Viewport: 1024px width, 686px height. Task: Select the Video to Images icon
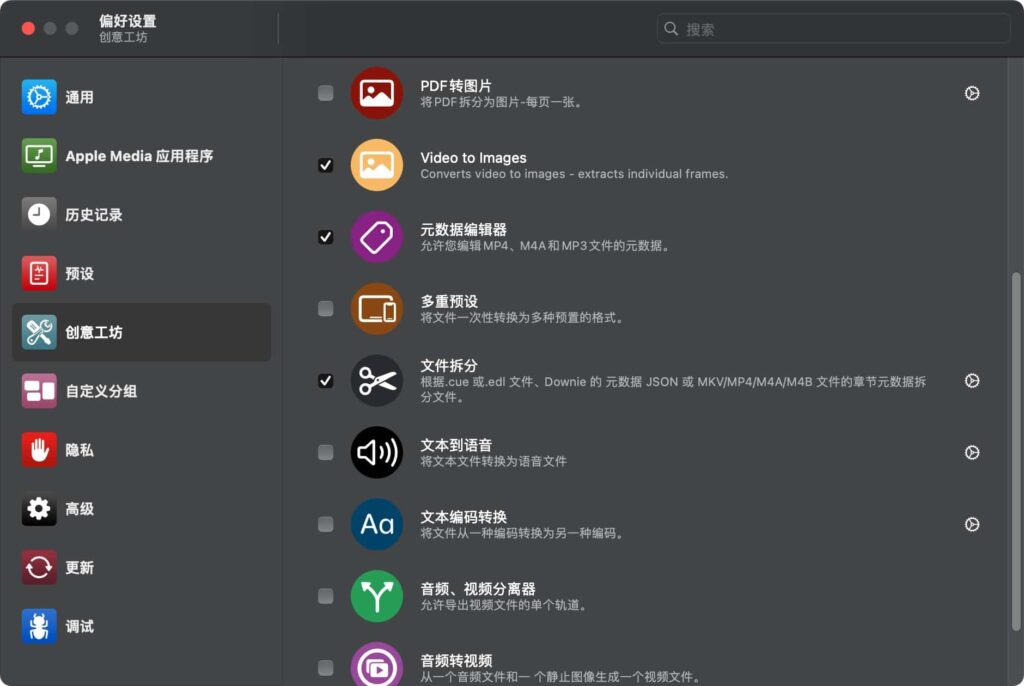[376, 165]
